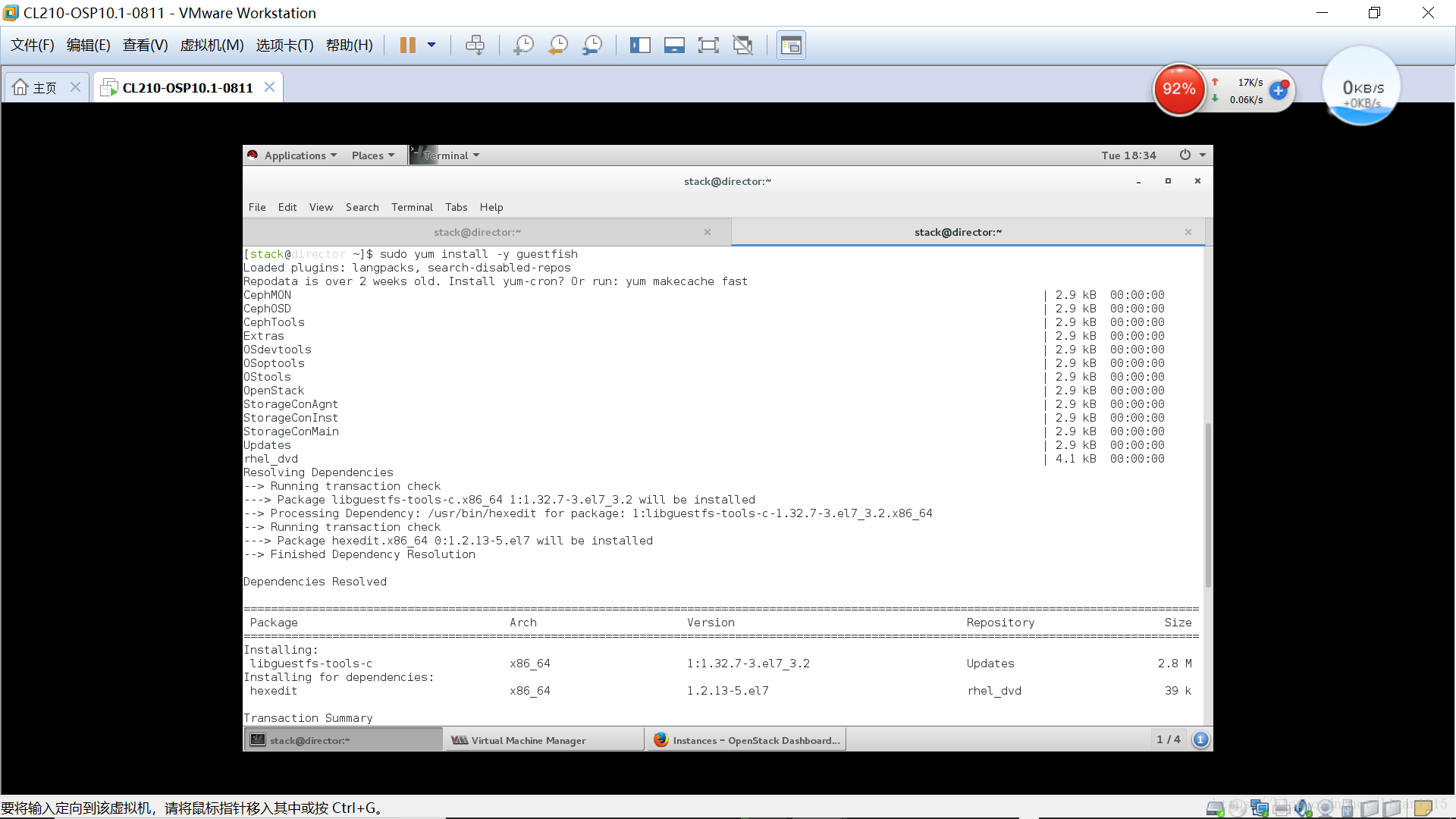
Task: Take a snapshot of the virtual machine
Action: point(523,45)
